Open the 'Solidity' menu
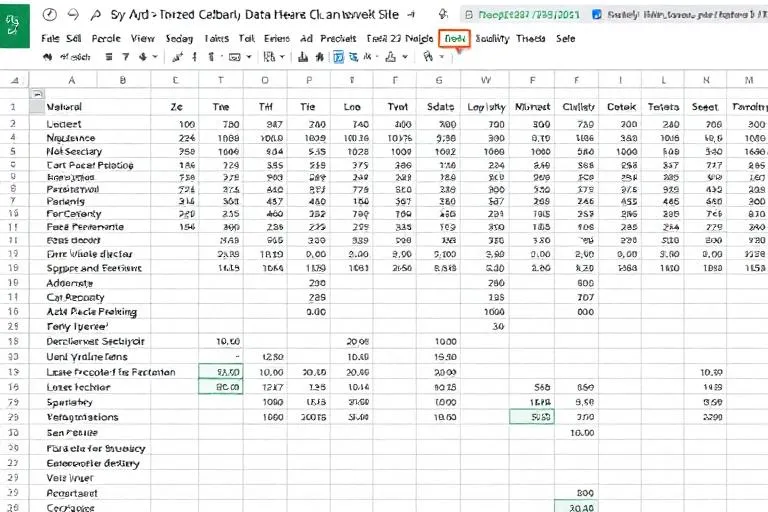Viewport: 768px width, 512px height. click(x=492, y=38)
